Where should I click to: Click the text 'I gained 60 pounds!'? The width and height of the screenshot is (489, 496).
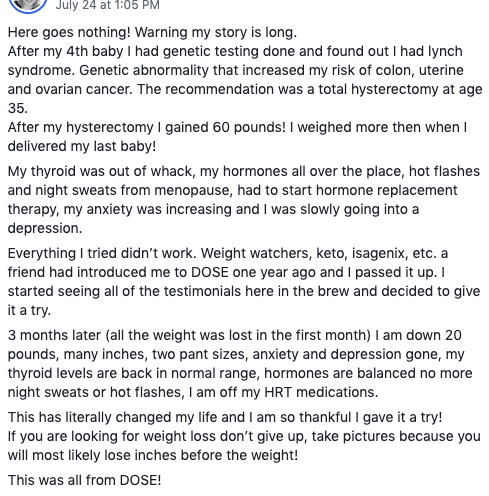point(222,127)
